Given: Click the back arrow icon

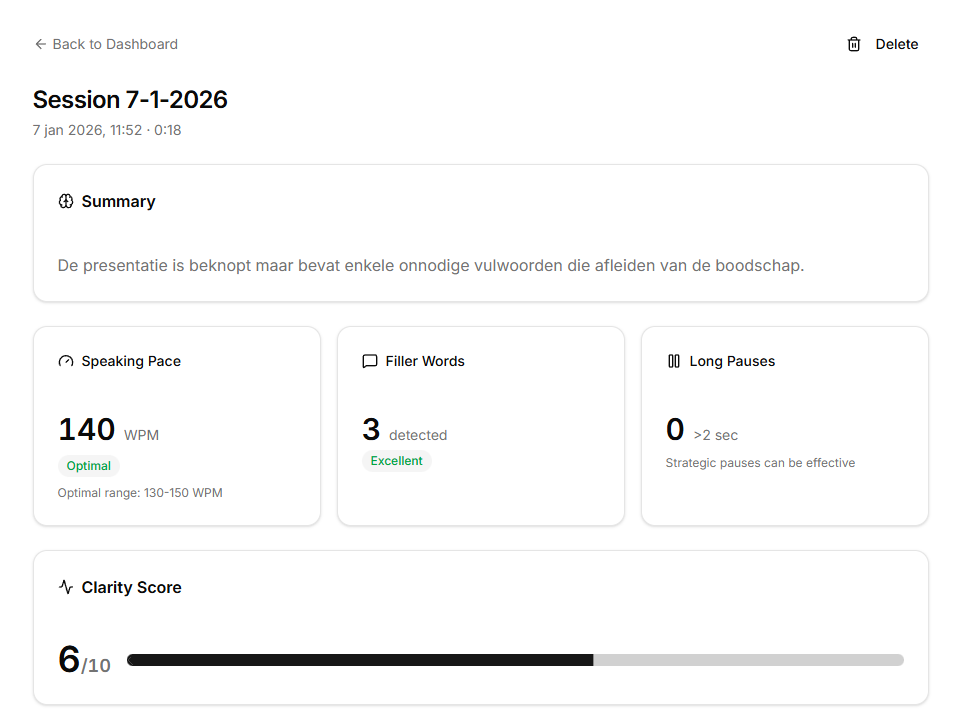Looking at the screenshot, I should pos(40,44).
